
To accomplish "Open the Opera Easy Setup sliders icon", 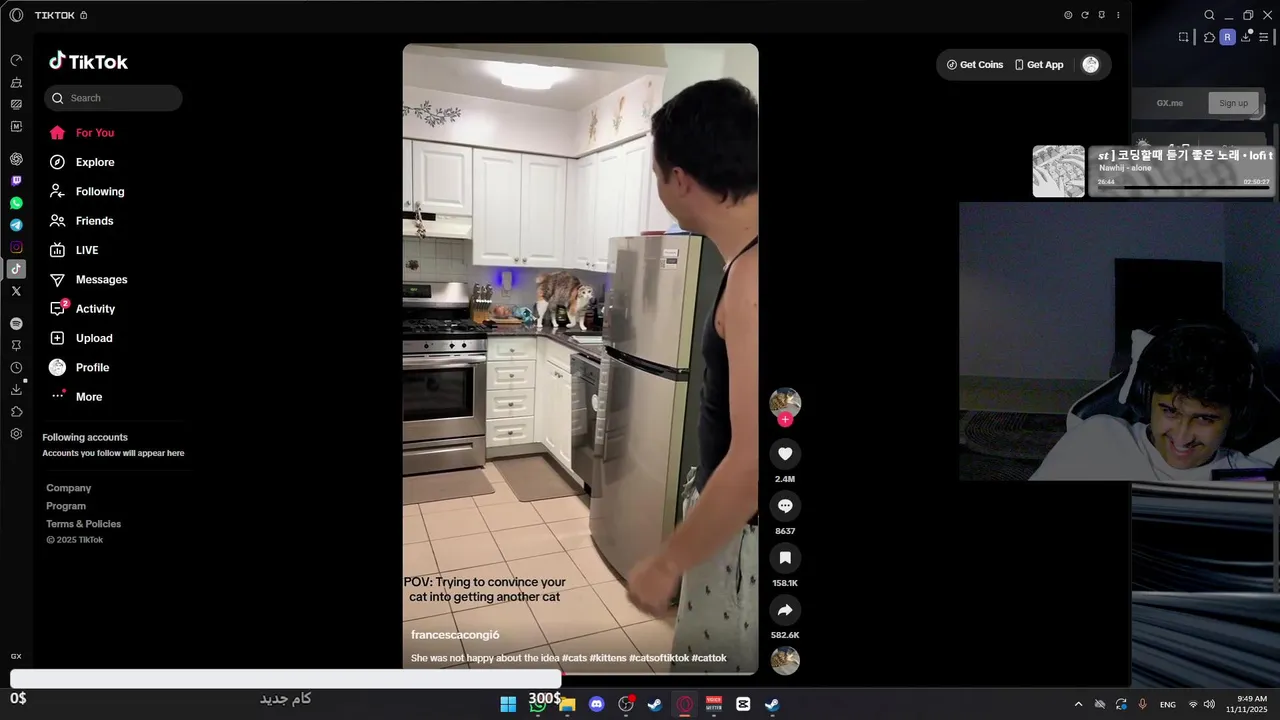I will 1264,37.
